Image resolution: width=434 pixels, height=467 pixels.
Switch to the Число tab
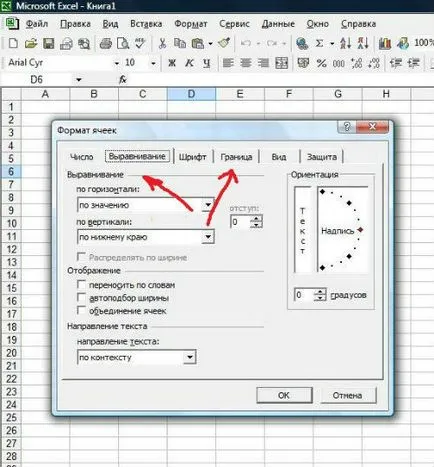click(x=82, y=157)
